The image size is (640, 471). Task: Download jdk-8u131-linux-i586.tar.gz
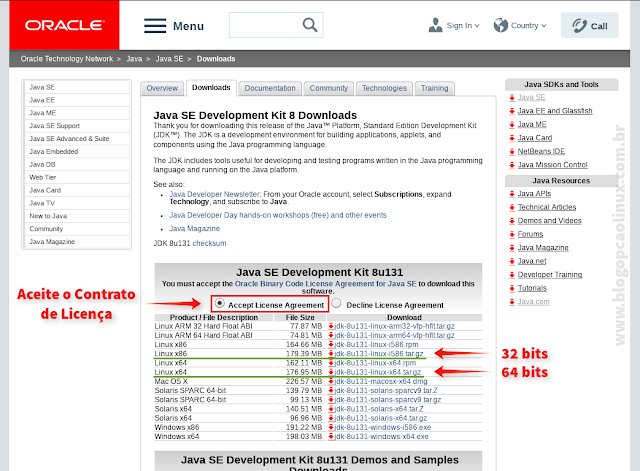(x=379, y=354)
